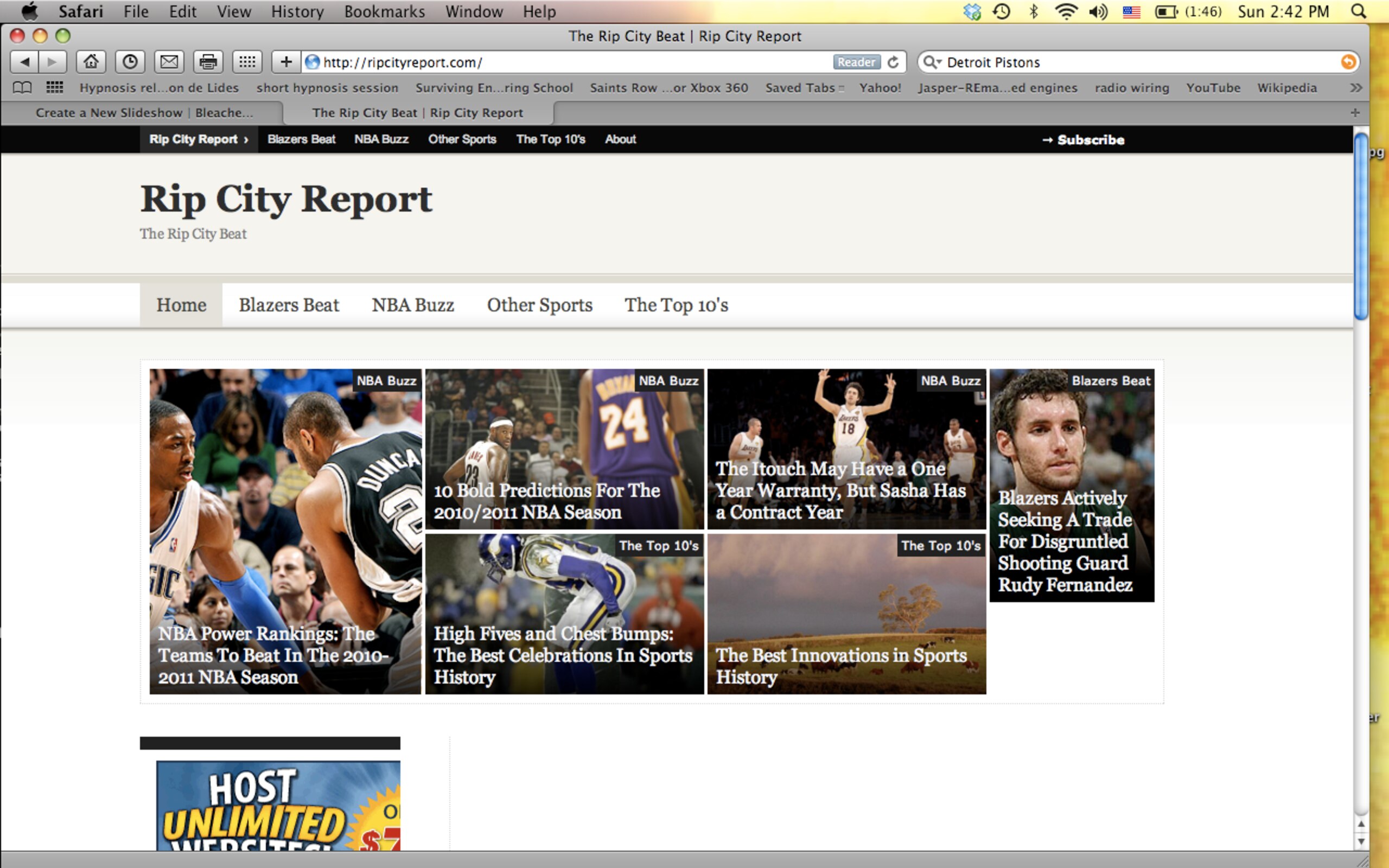Click the site globe icon in address bar
1389x868 pixels.
pos(312,62)
